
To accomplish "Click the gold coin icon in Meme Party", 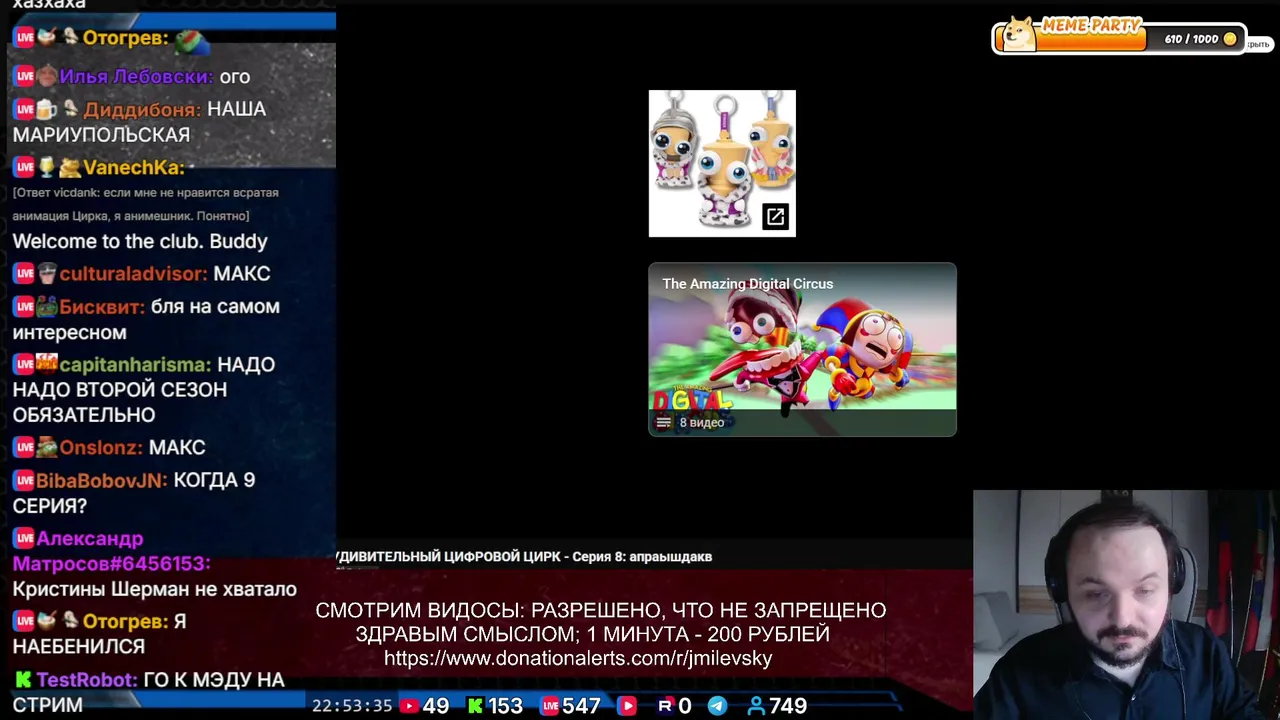I will point(1230,39).
